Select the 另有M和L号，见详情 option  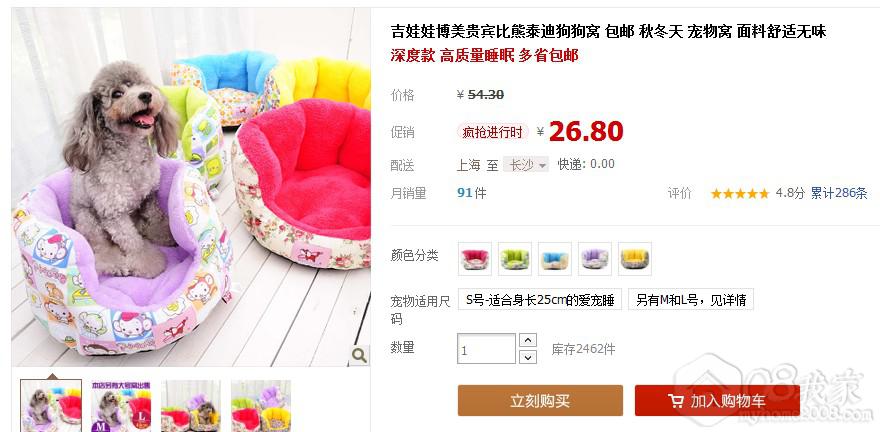click(690, 300)
